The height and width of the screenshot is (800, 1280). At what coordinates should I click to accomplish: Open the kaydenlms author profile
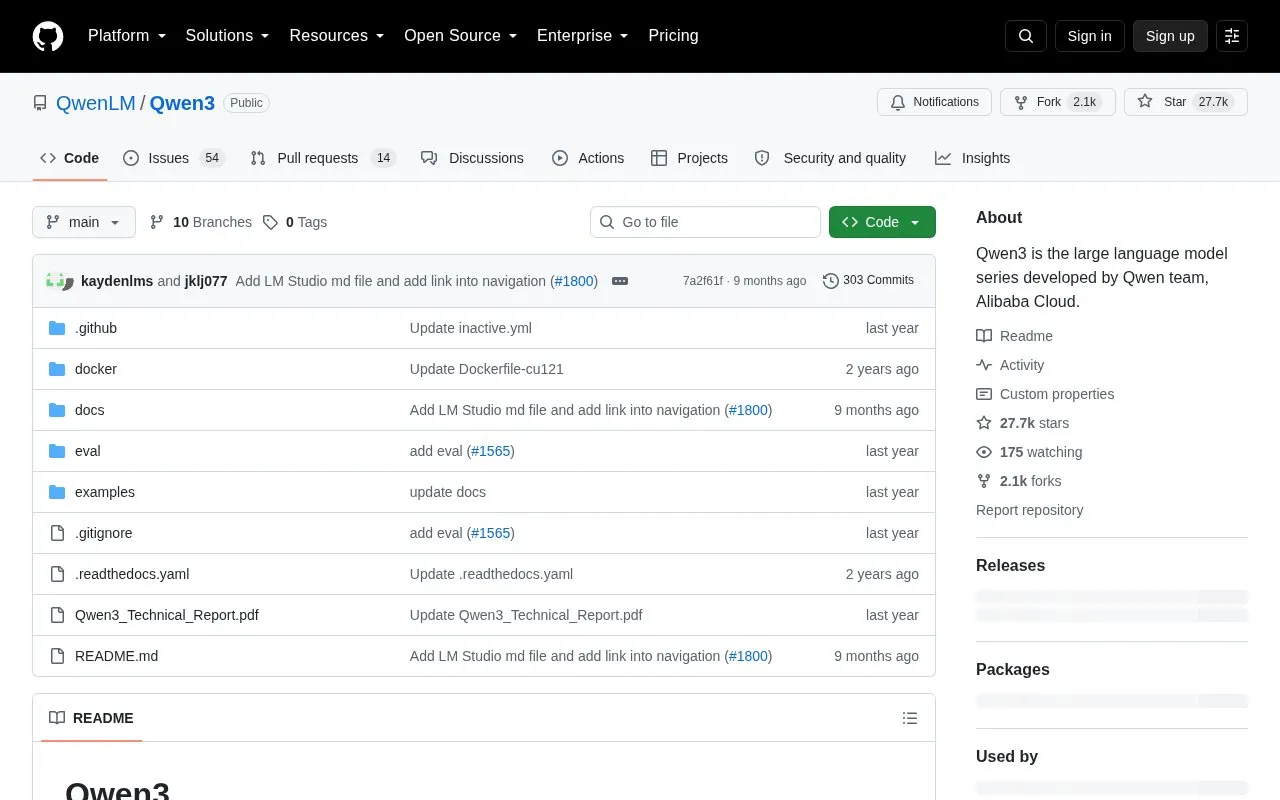[x=117, y=281]
